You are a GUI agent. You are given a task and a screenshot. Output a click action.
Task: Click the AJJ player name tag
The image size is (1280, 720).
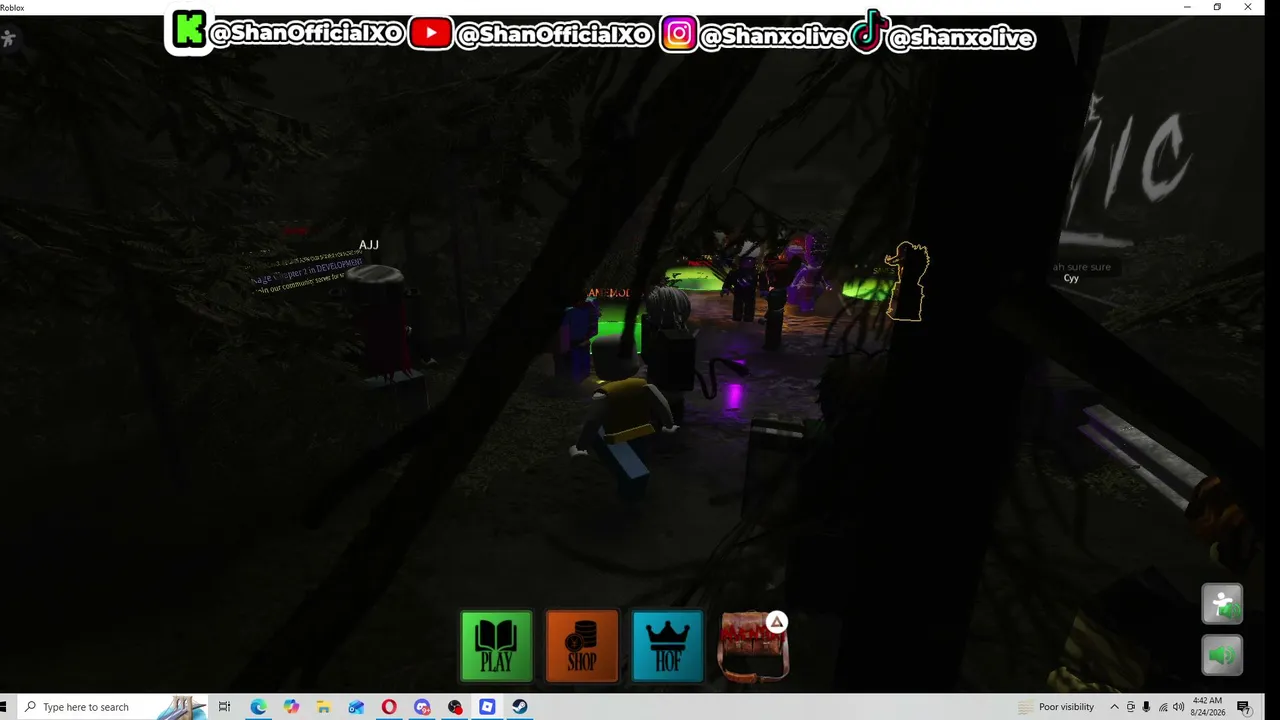tap(369, 245)
